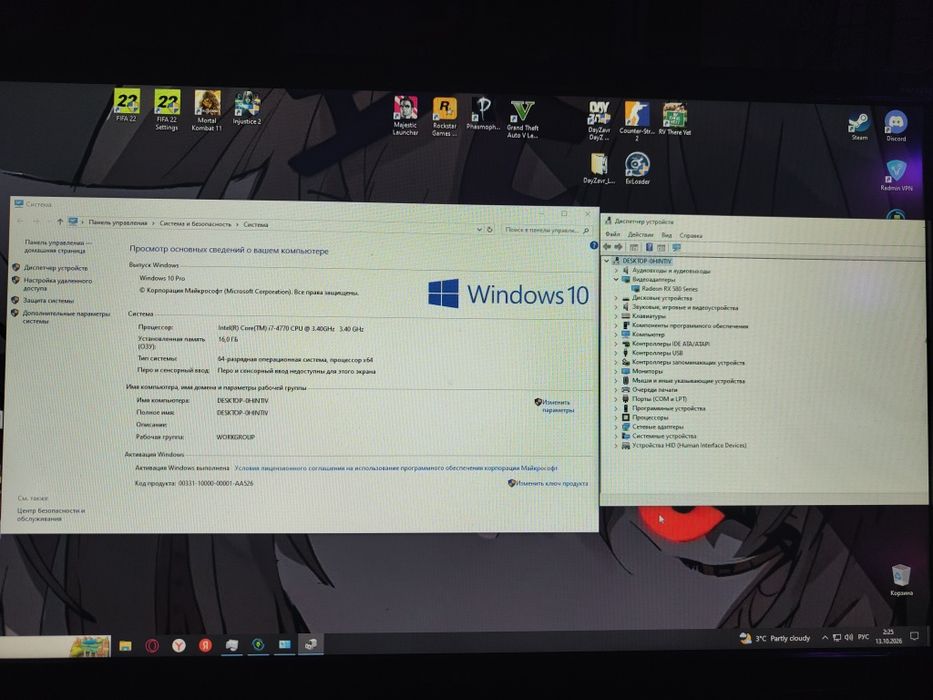
Task: Open the Steam desktop shortcut
Action: pos(859,127)
